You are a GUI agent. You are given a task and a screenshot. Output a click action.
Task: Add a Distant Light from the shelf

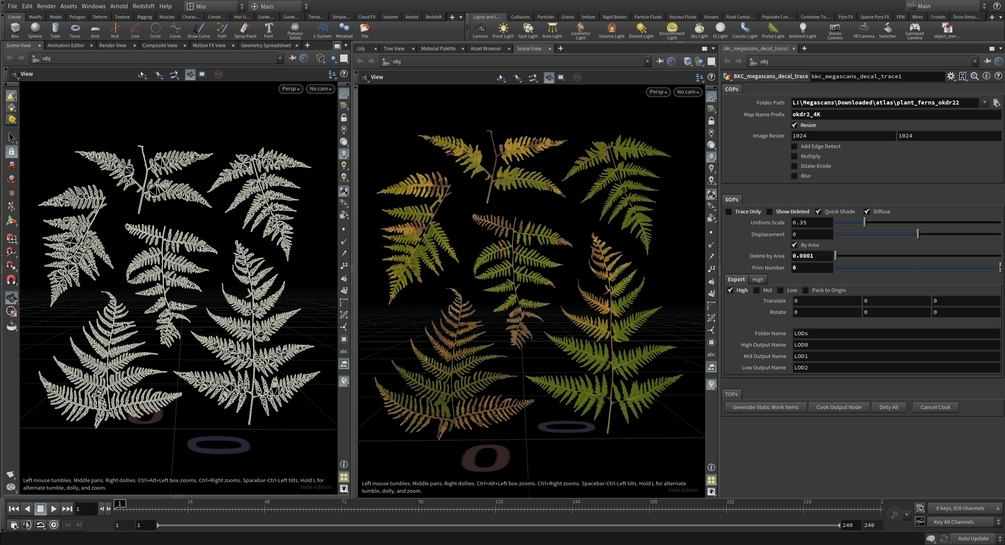click(641, 29)
